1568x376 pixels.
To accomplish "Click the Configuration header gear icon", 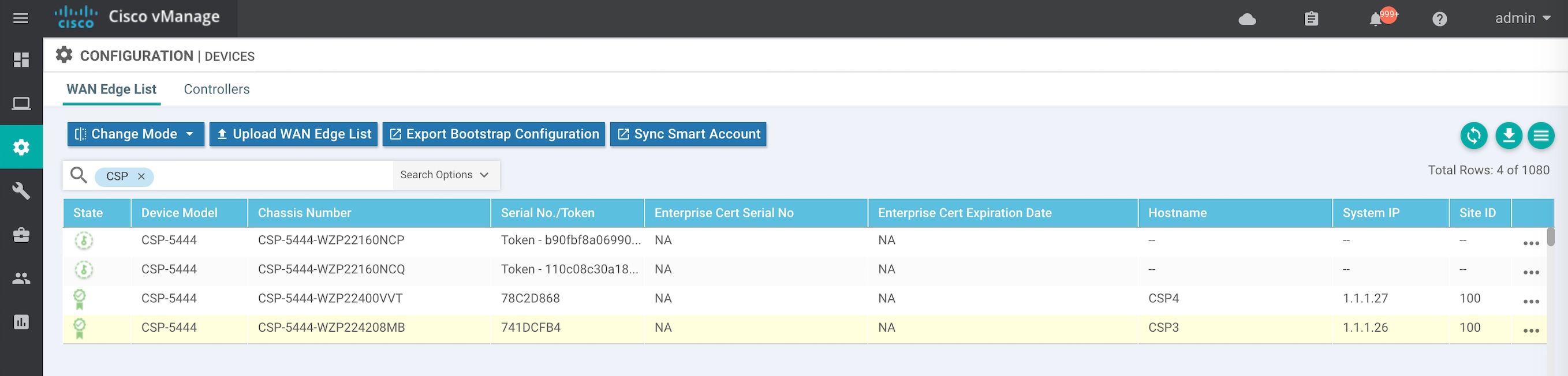I will [64, 55].
